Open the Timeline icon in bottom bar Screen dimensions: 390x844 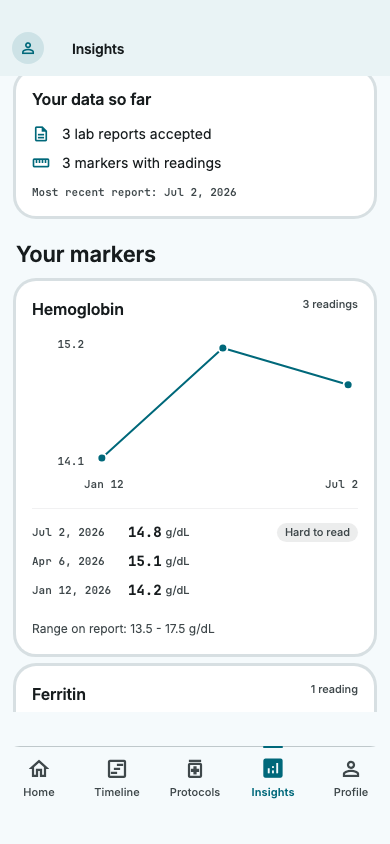tap(117, 769)
